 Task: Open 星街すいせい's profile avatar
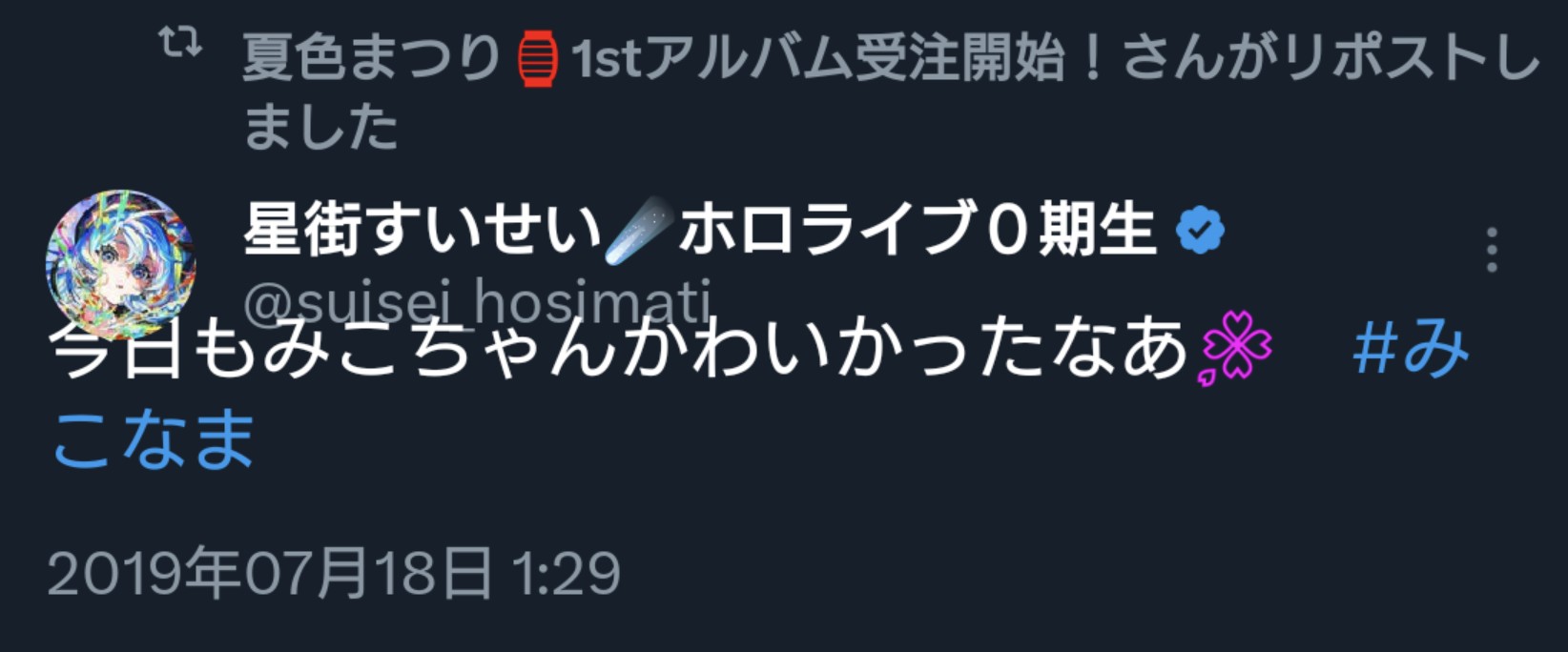pos(121,264)
